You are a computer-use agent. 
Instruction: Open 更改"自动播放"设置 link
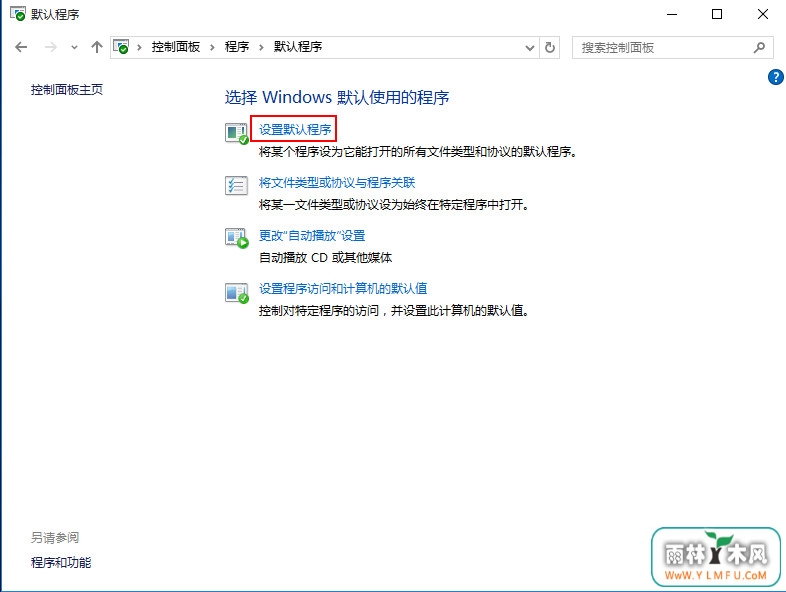312,236
